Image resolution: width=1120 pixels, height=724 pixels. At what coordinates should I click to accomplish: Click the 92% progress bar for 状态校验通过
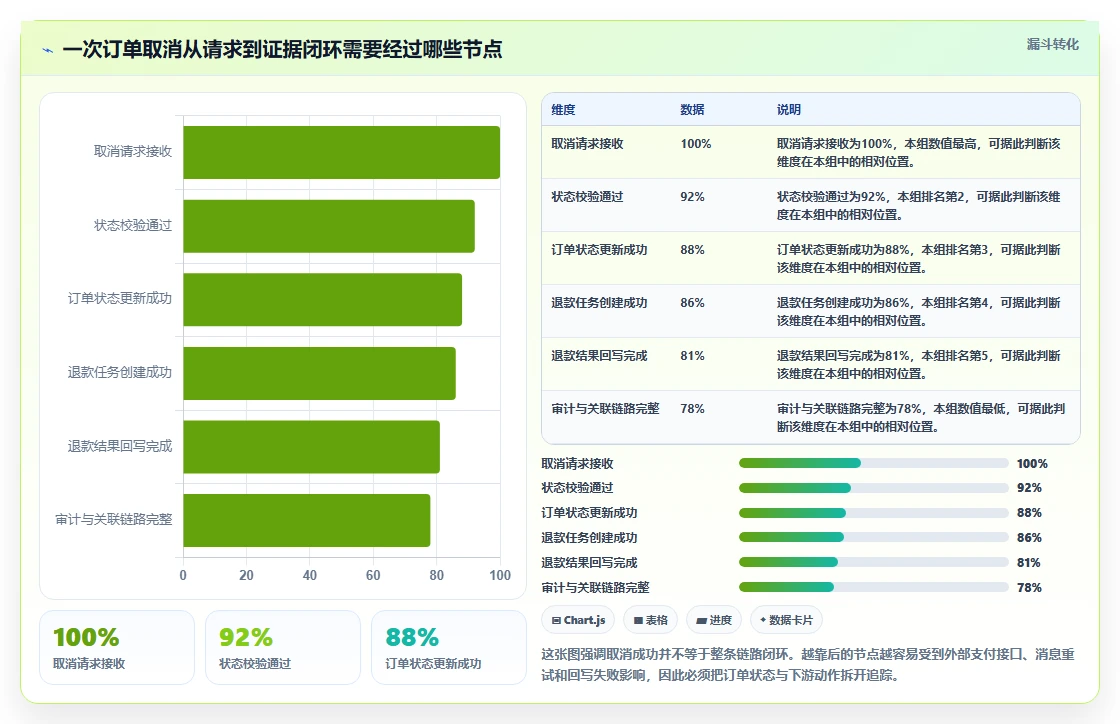[874, 488]
